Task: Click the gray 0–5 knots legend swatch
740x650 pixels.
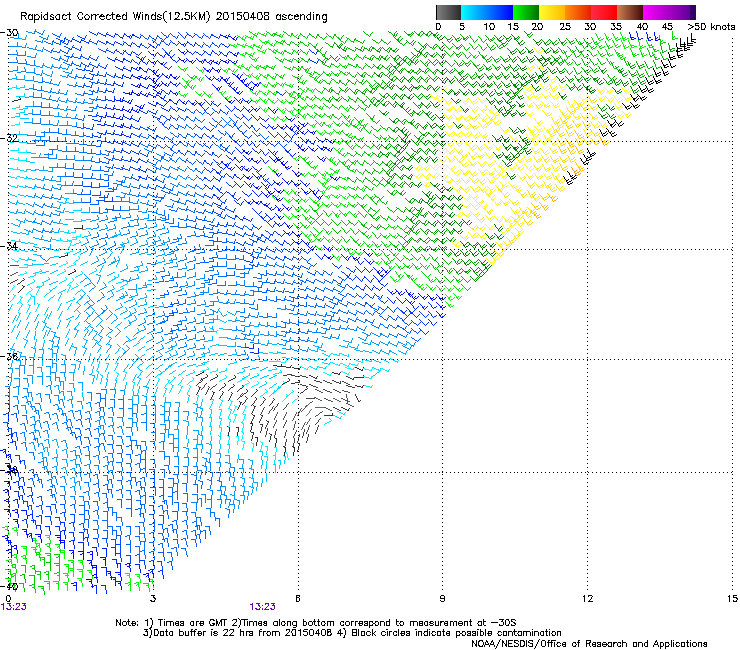Action: click(x=448, y=12)
